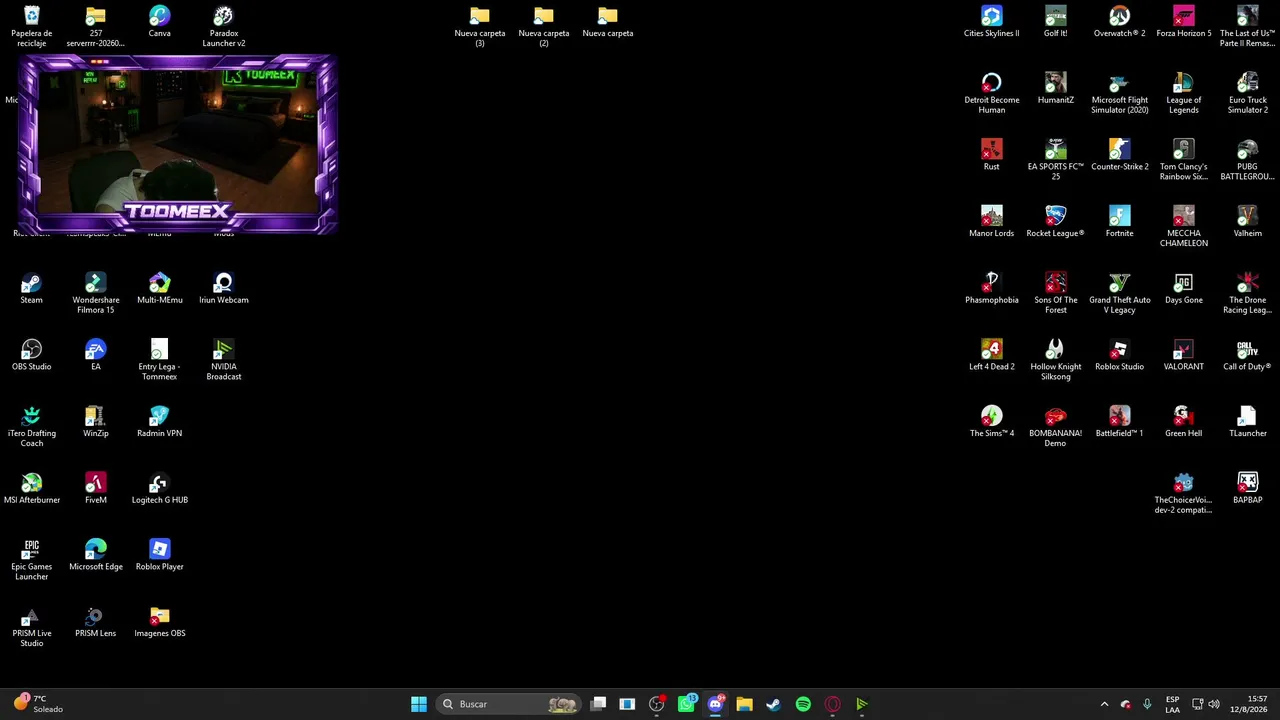
Task: Click the Phasmophobia desktop icon
Action: pyautogui.click(x=992, y=288)
